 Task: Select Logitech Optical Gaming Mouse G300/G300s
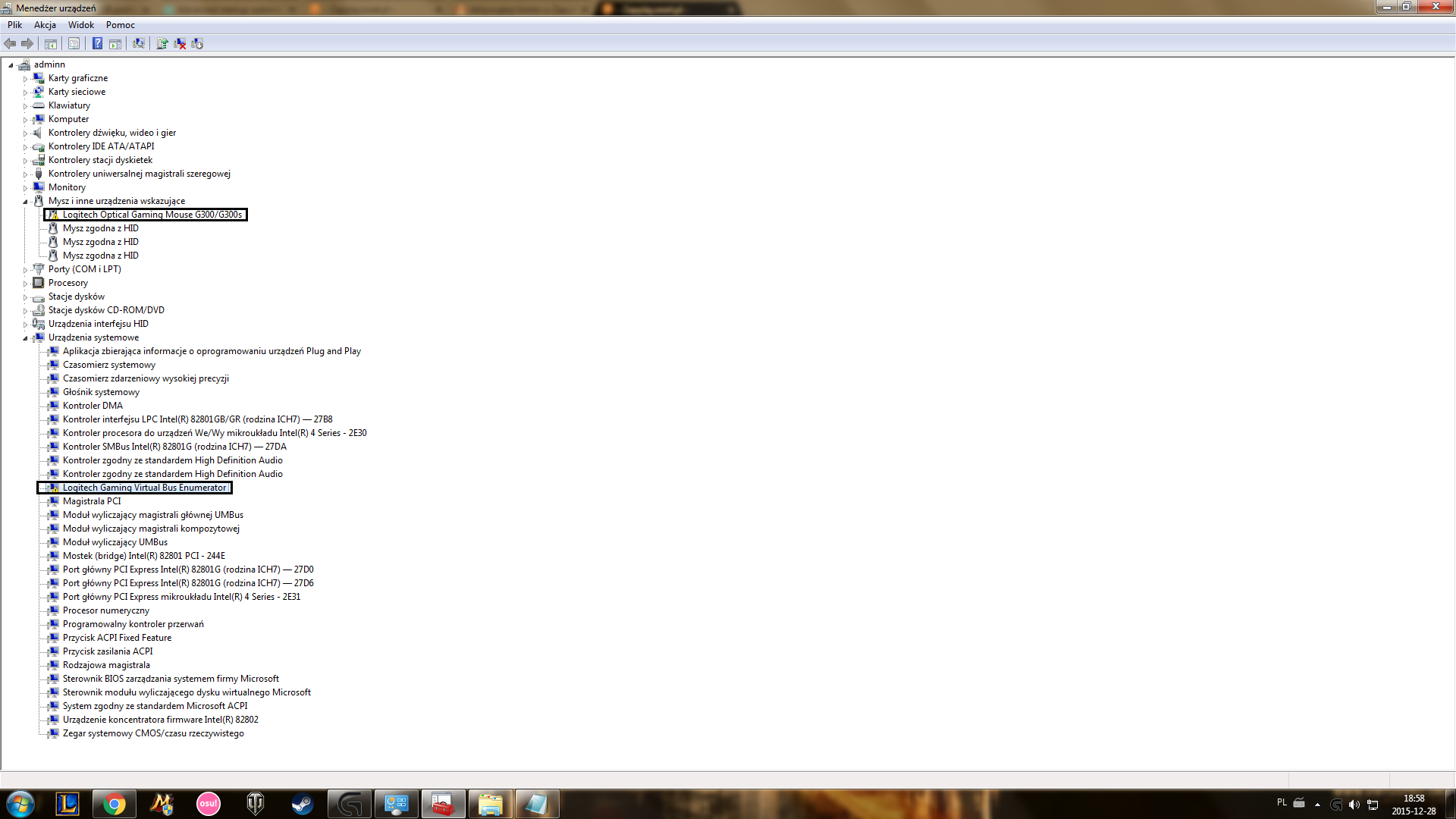pos(152,215)
